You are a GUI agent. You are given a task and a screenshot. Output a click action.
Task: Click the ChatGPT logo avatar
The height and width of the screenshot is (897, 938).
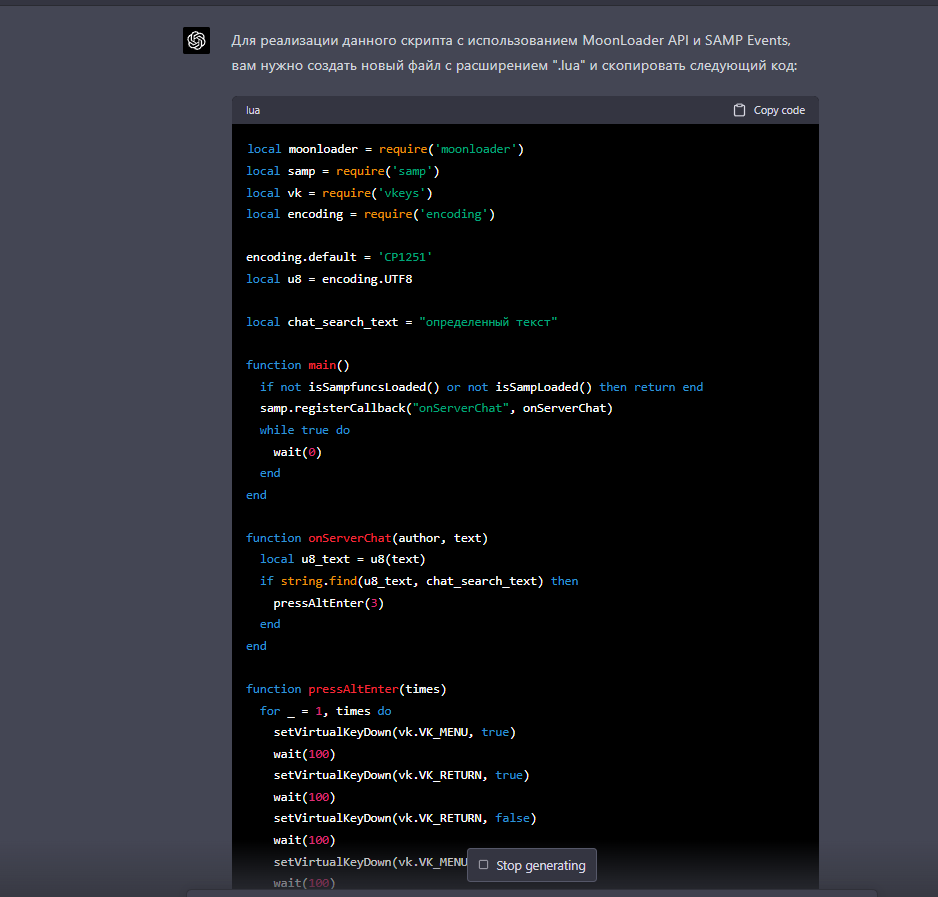tap(196, 40)
